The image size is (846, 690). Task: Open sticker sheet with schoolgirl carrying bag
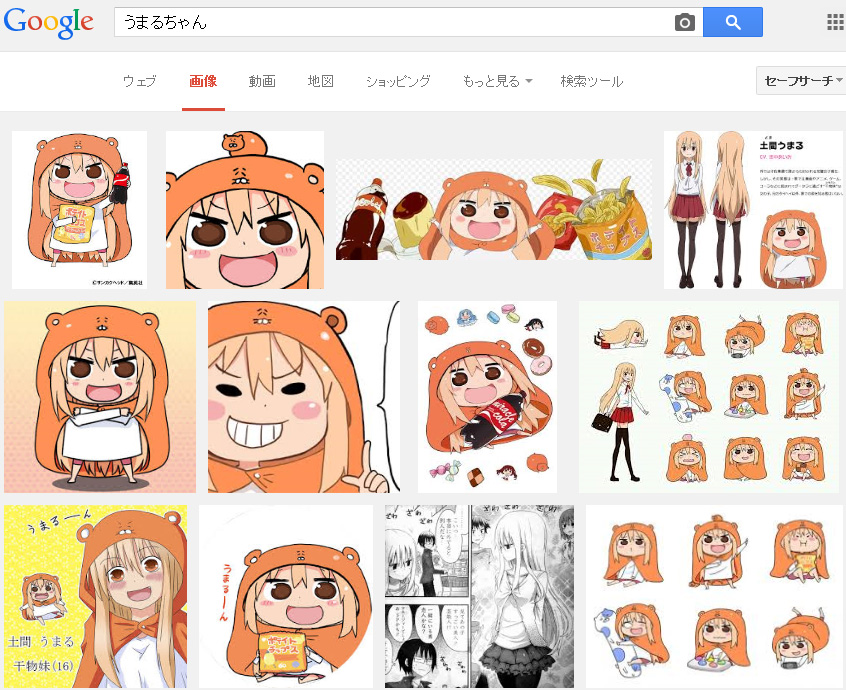coord(710,397)
